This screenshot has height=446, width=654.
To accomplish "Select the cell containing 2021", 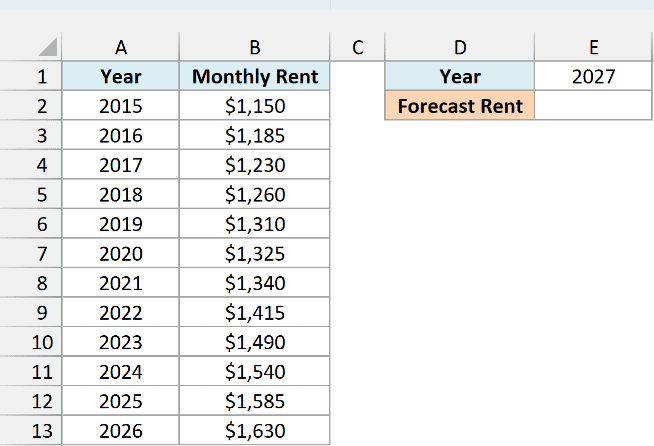I will [x=121, y=283].
